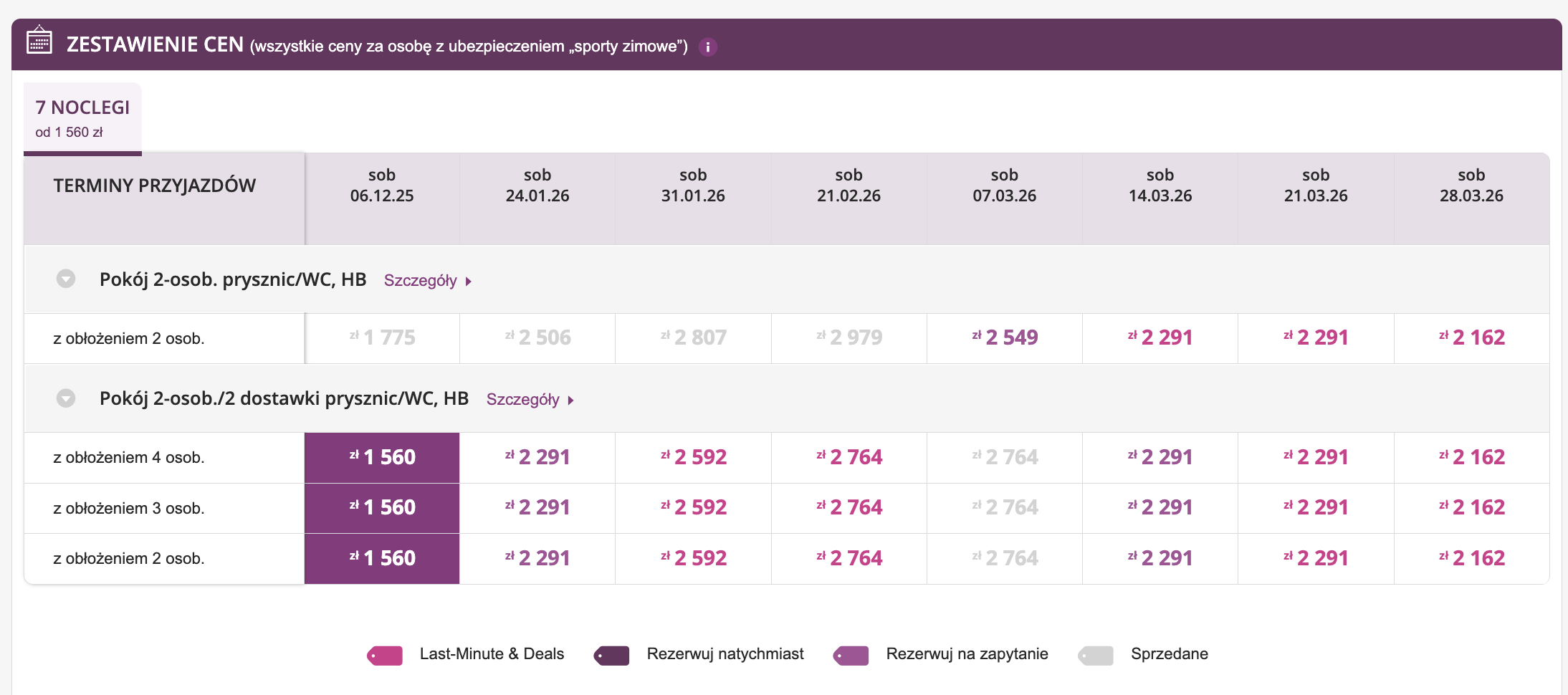Click the Rezerwuj natychmiast tag icon
This screenshot has height=695, width=1568.
point(611,654)
